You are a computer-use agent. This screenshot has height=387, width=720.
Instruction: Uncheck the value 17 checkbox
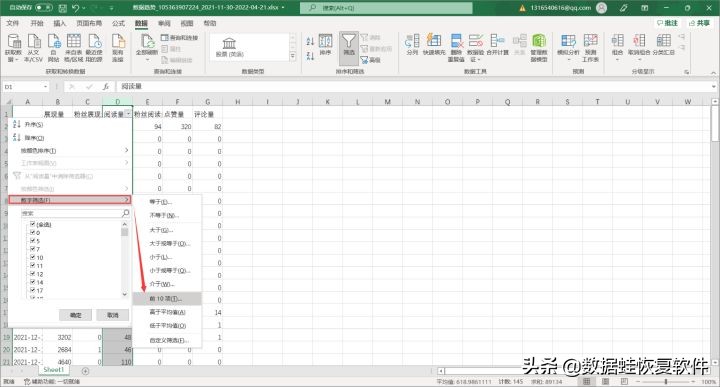[x=33, y=290]
